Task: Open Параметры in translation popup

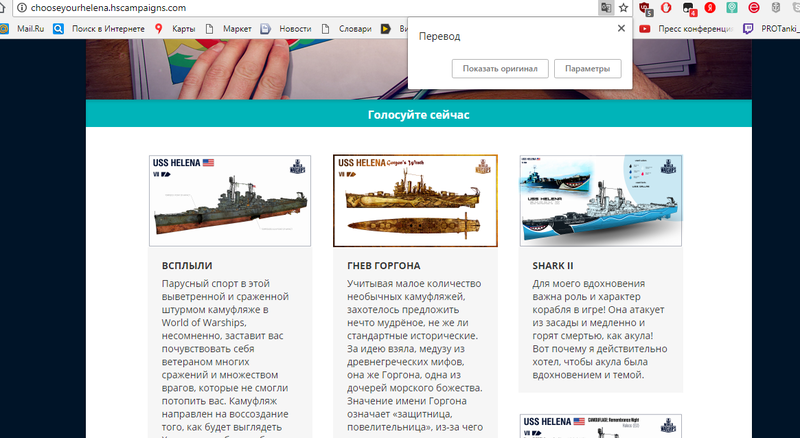Action: 587,68
